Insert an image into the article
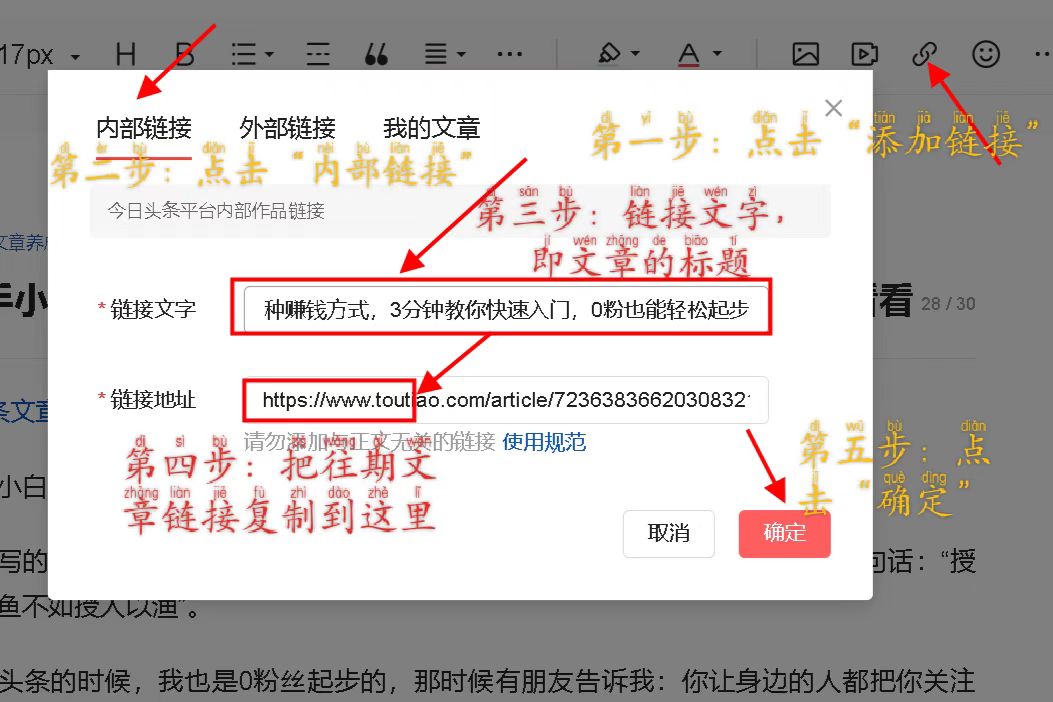Screen dimensions: 1053x702 [x=806, y=54]
